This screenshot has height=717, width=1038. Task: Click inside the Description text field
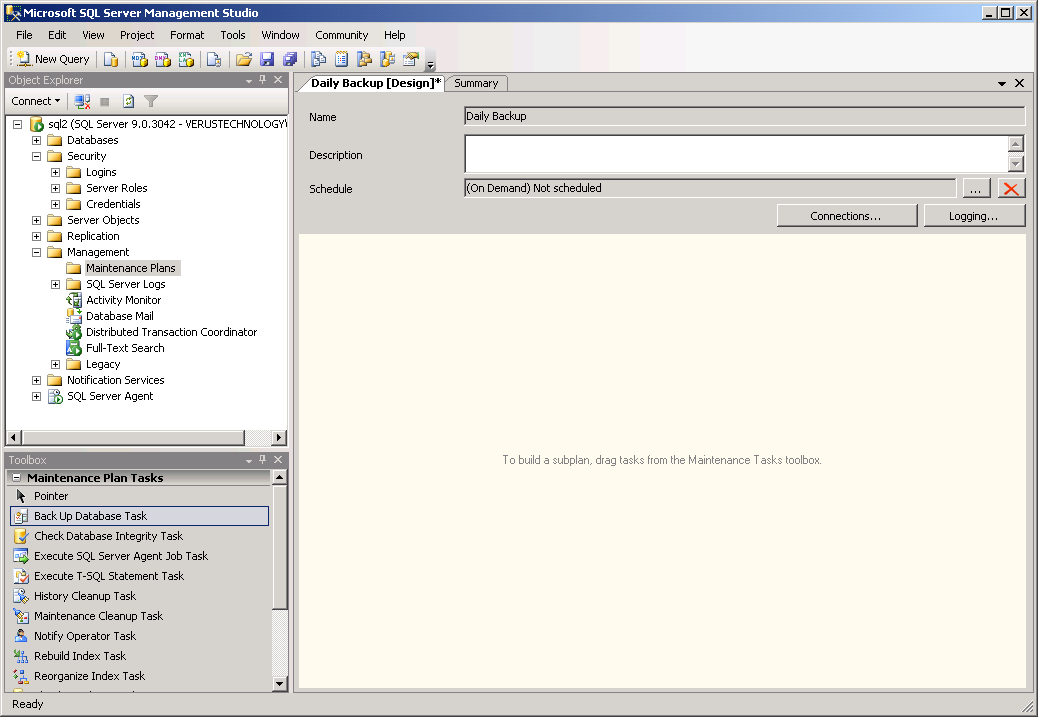(x=735, y=154)
